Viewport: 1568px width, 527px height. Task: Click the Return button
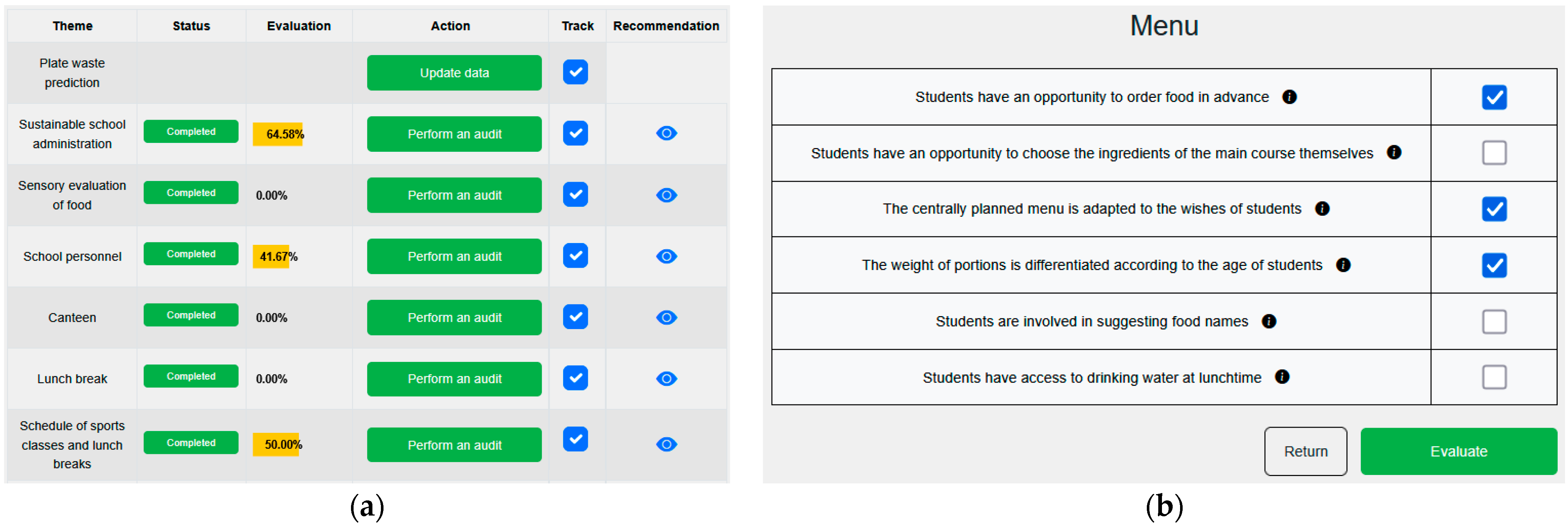[x=1305, y=452]
